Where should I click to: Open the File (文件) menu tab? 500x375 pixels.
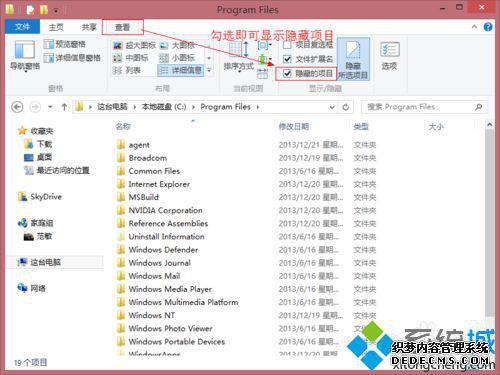pos(22,27)
